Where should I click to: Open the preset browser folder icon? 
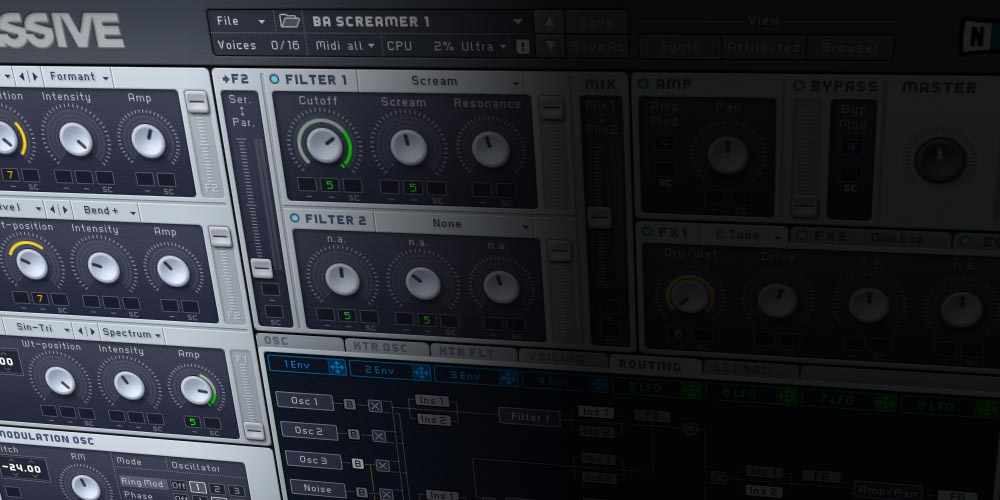(x=290, y=21)
